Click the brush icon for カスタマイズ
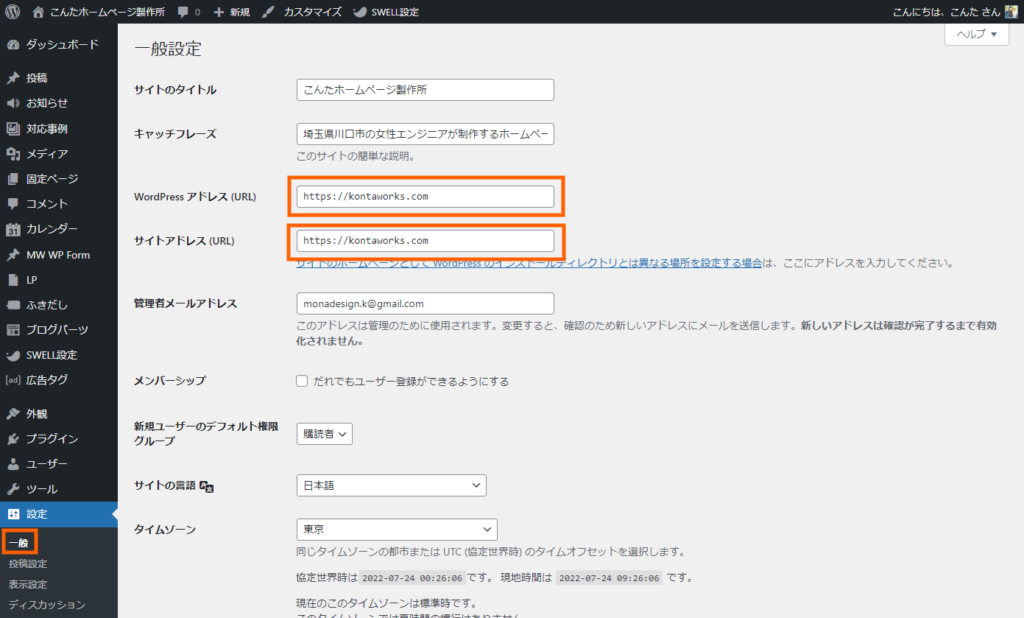The width and height of the screenshot is (1024, 618). [268, 12]
